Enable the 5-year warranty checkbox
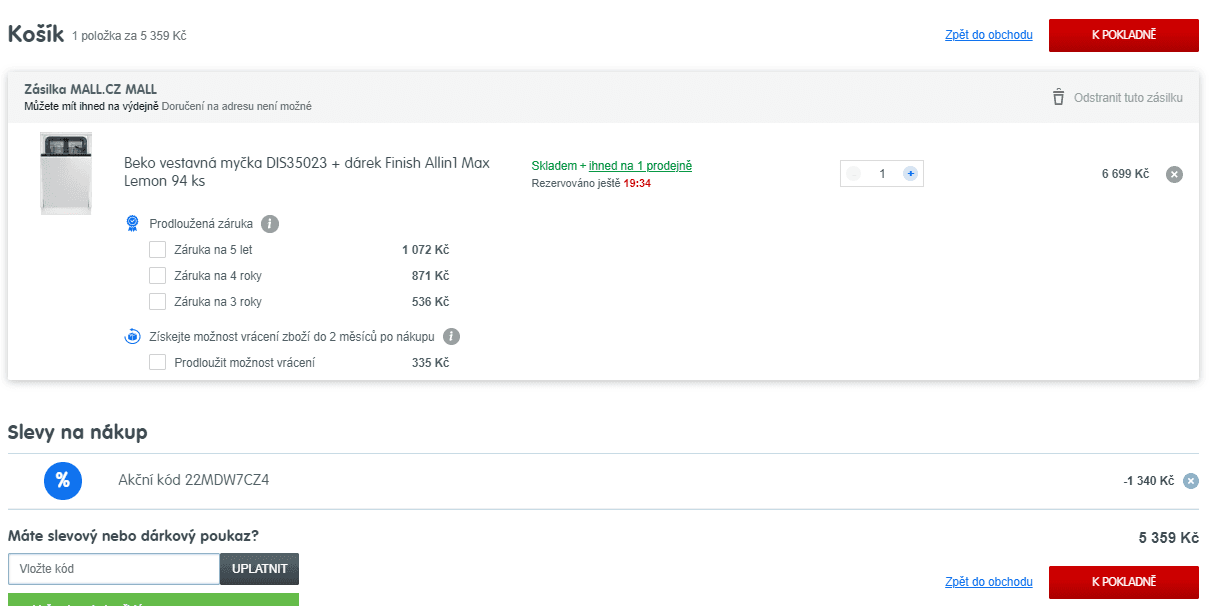This screenshot has height=606, width=1213. (157, 250)
